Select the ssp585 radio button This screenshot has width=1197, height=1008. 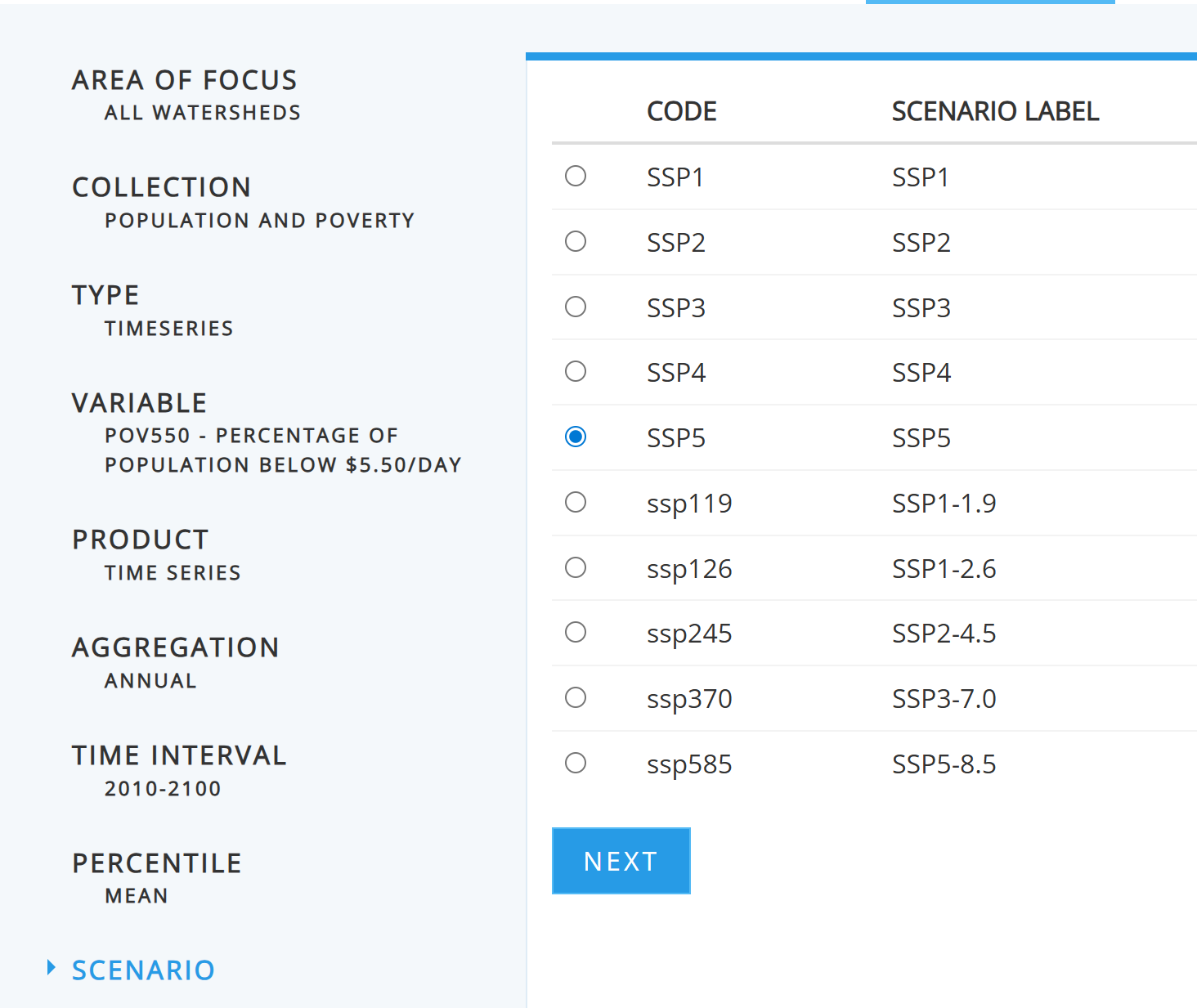(576, 763)
